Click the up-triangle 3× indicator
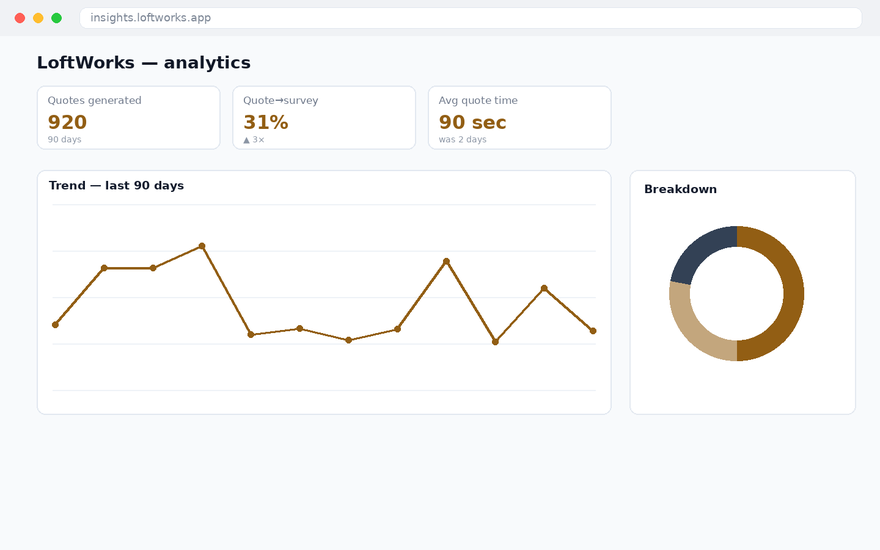The height and width of the screenshot is (550, 880). coord(254,140)
